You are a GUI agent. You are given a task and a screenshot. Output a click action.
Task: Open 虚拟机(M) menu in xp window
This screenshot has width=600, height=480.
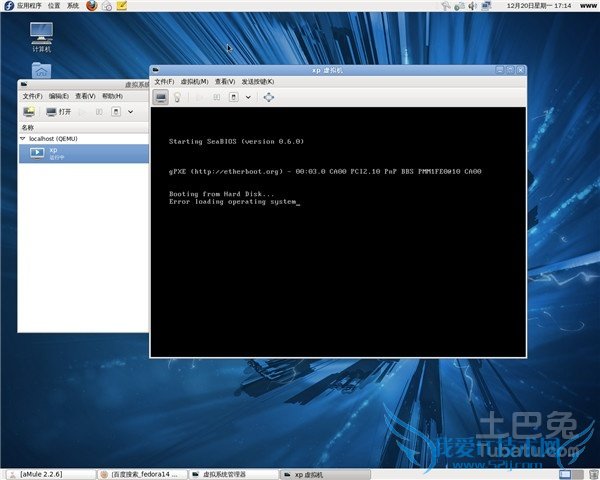tap(194, 82)
